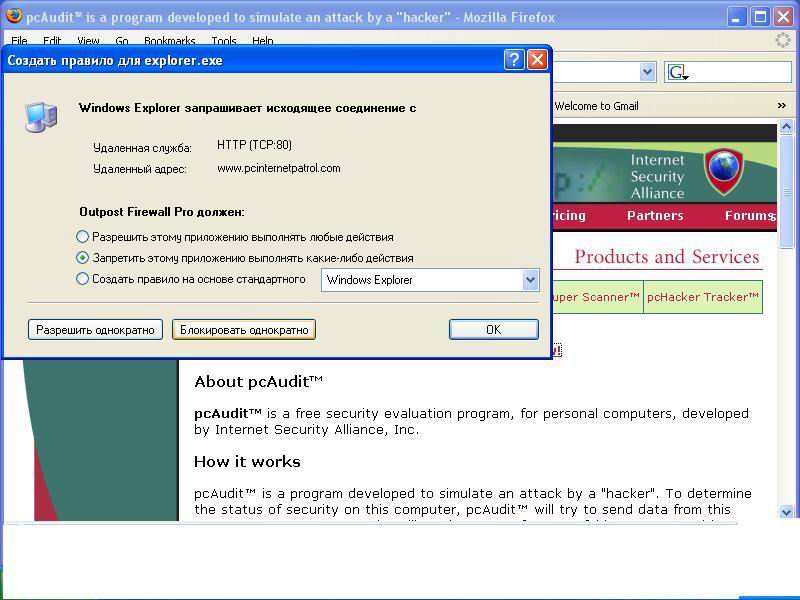800x600 pixels.
Task: Show more bookmarks via the chevron
Action: pyautogui.click(x=782, y=106)
